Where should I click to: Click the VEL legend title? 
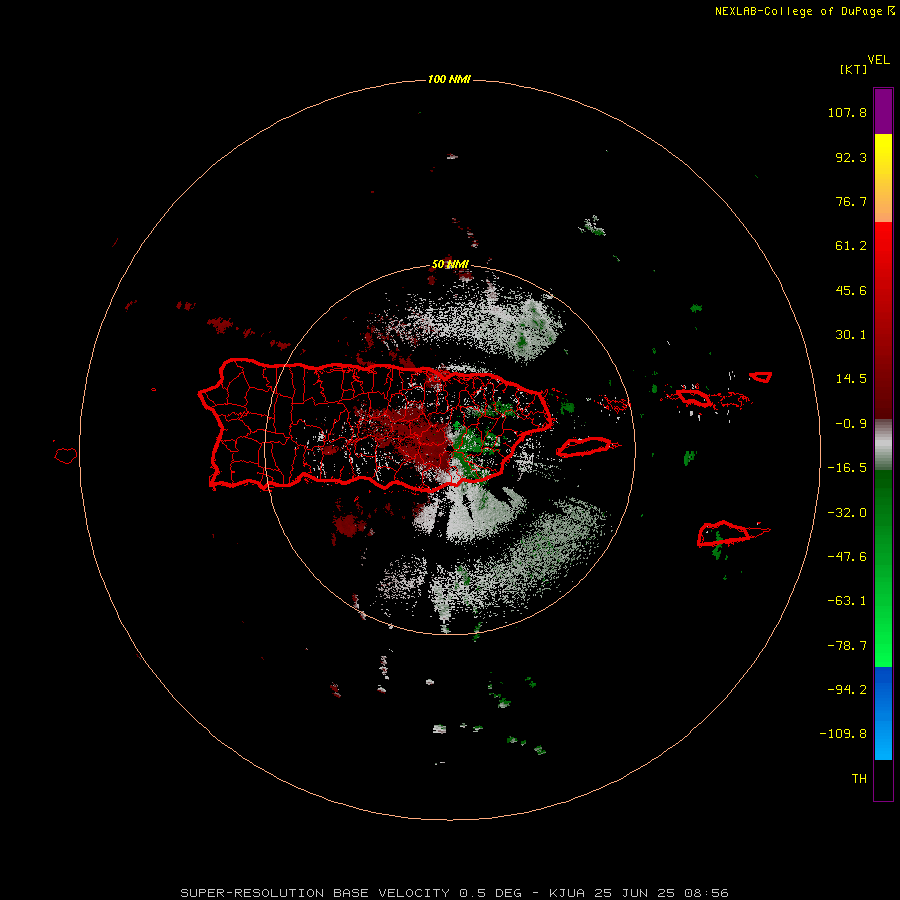878,60
